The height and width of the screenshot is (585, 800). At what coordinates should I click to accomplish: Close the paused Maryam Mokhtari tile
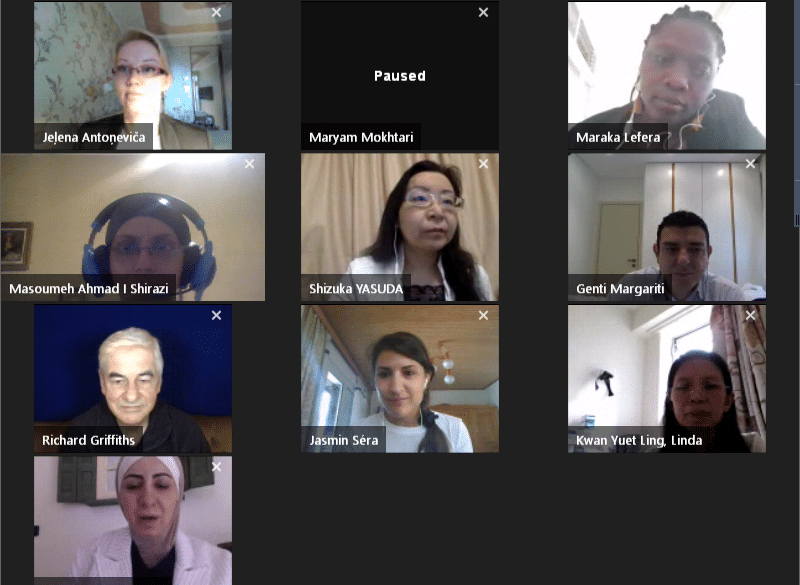coord(483,12)
